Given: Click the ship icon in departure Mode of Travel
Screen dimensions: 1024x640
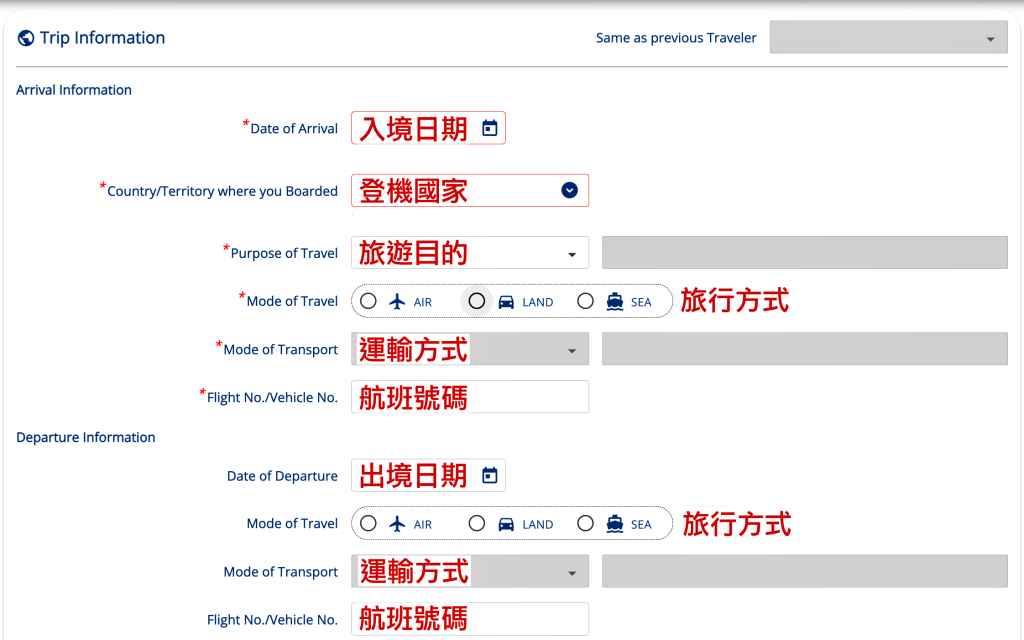Looking at the screenshot, I should coord(615,524).
